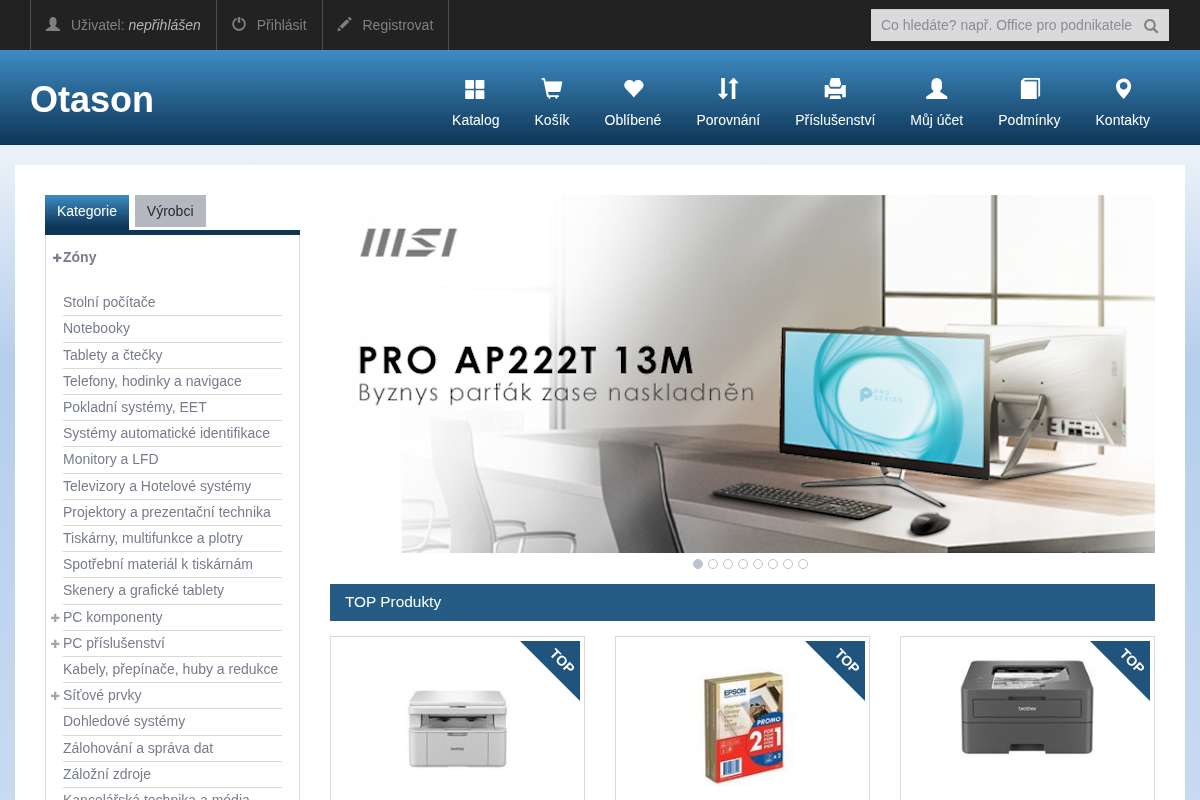Image resolution: width=1200 pixels, height=800 pixels.
Task: Open Můj účet person icon
Action: pos(936,89)
